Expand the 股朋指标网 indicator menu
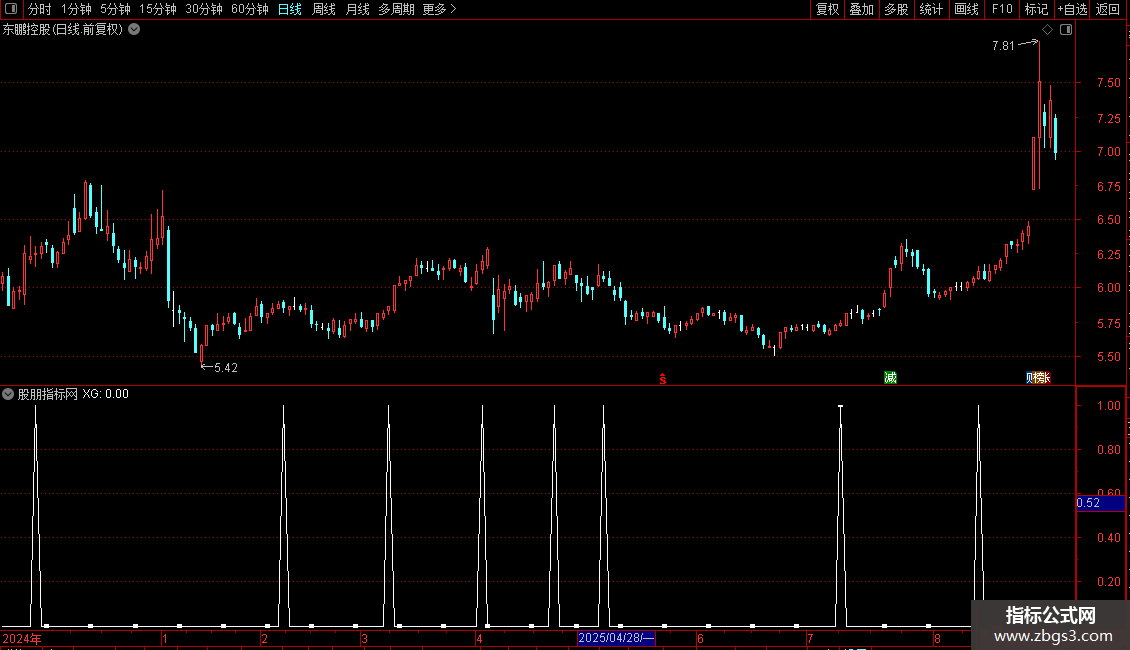Viewport: 1130px width, 650px height. tap(8, 394)
